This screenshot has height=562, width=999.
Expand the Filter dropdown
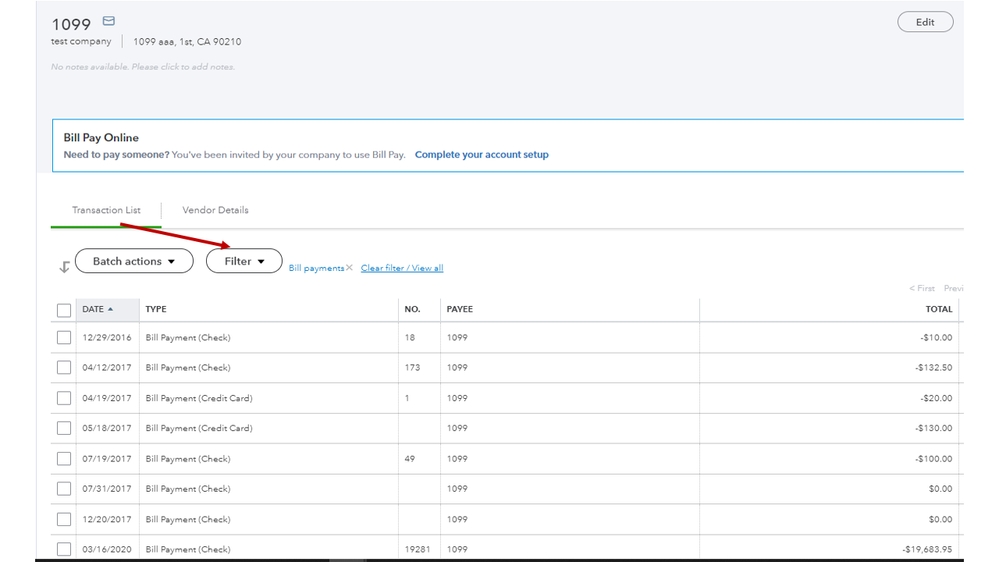(x=244, y=261)
